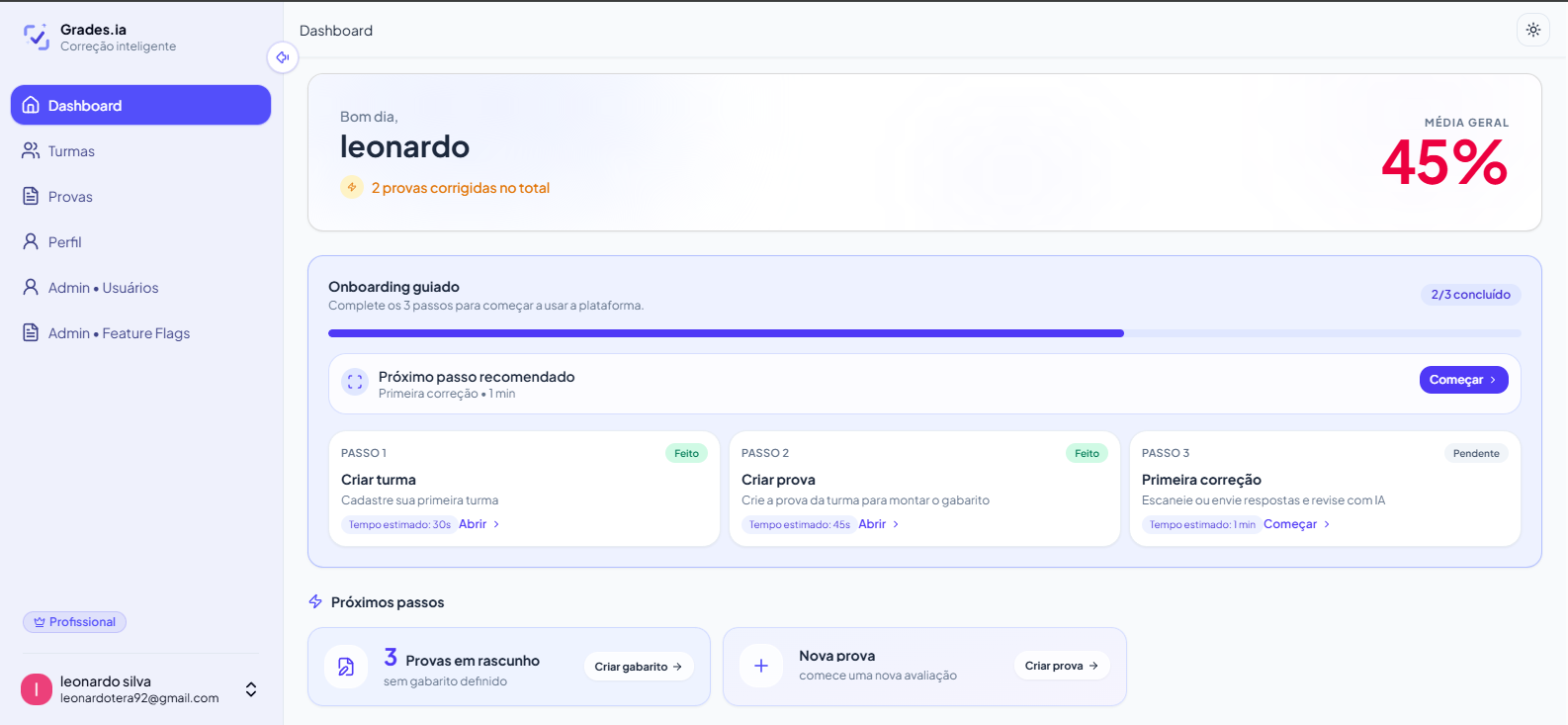Click the Tempo estimado: 30s chip
1568x725 pixels.
[398, 524]
